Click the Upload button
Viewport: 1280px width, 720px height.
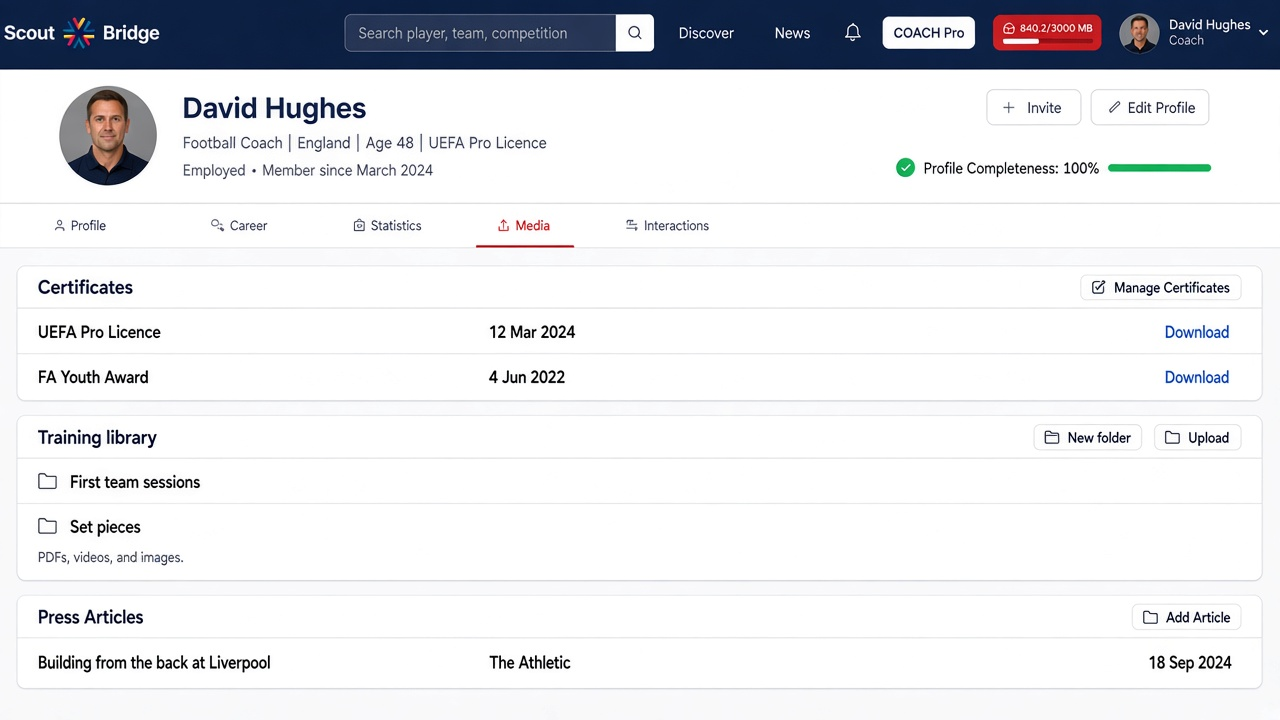(x=1198, y=438)
